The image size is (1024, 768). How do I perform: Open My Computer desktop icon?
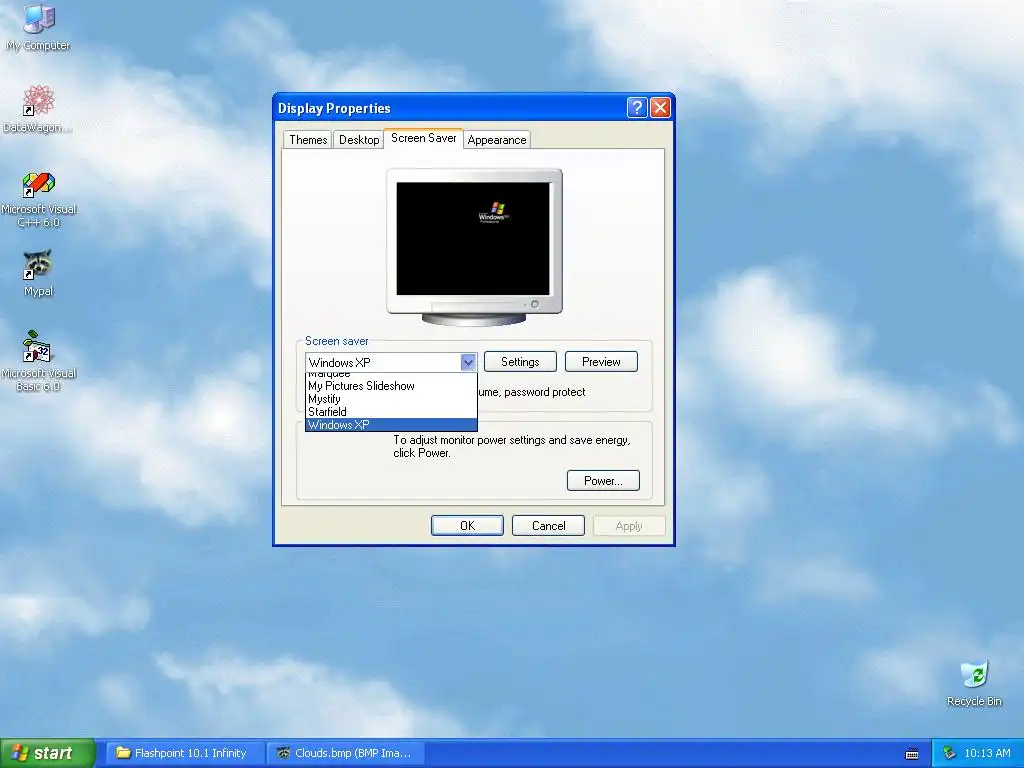point(38,26)
